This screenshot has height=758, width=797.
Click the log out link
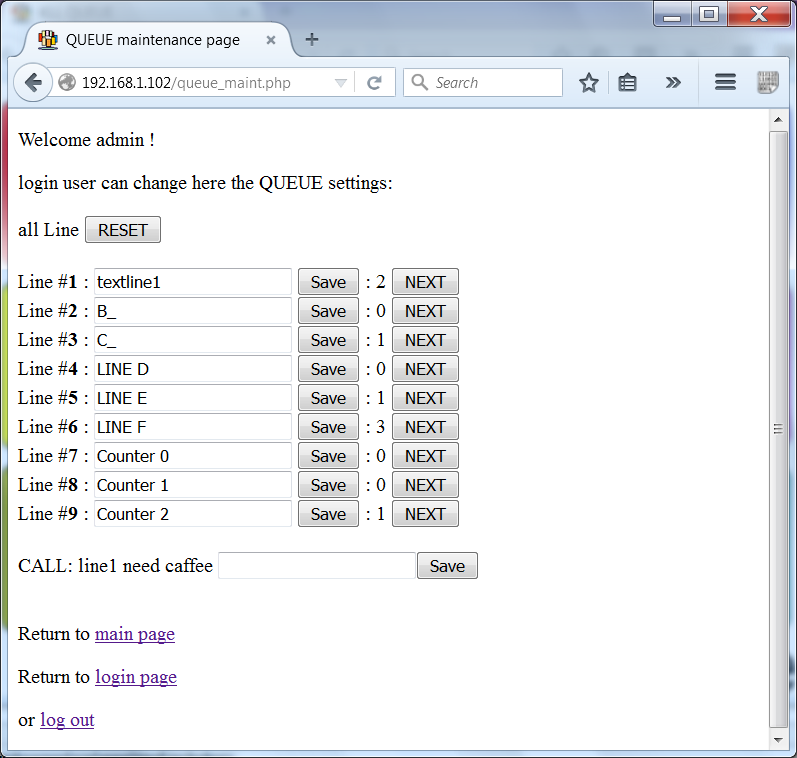click(x=67, y=720)
